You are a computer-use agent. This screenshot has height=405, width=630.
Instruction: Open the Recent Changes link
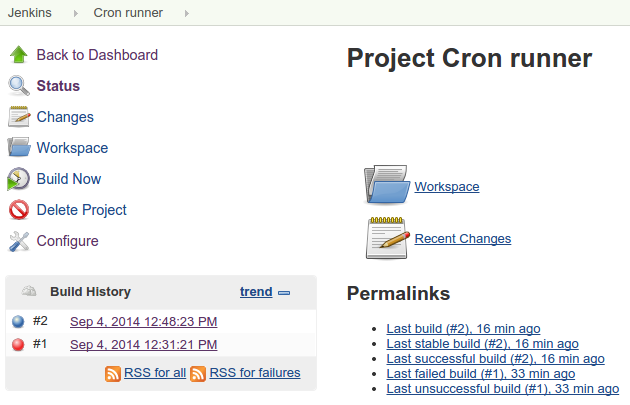click(463, 239)
